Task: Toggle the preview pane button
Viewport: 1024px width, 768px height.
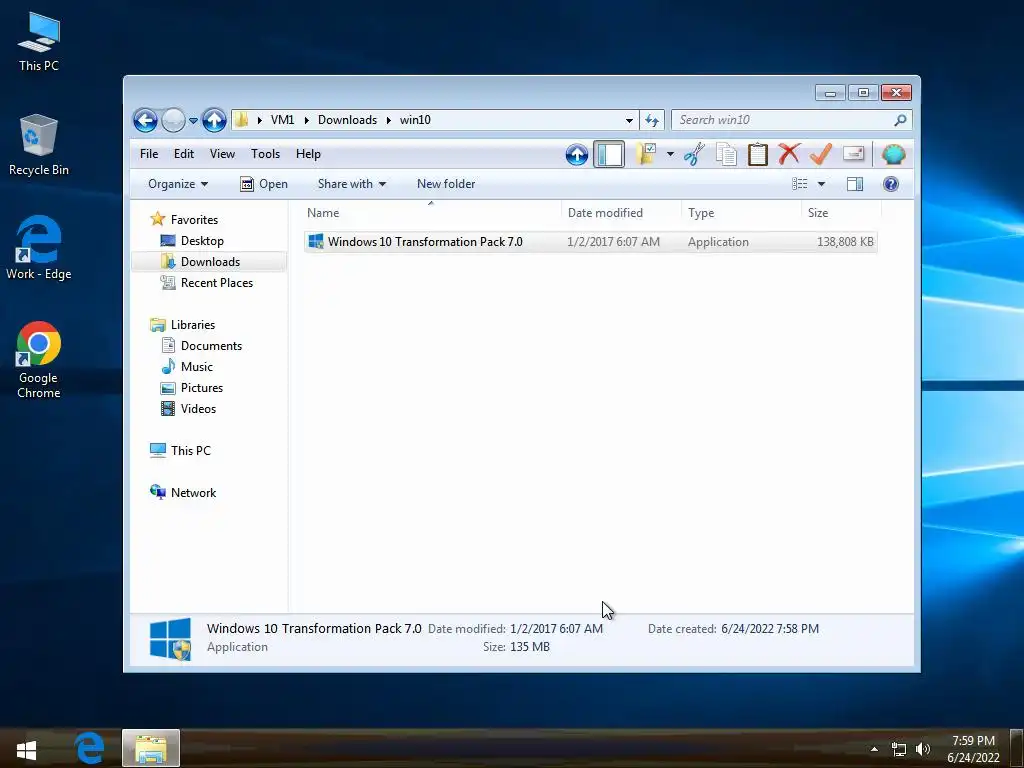Action: [x=855, y=184]
